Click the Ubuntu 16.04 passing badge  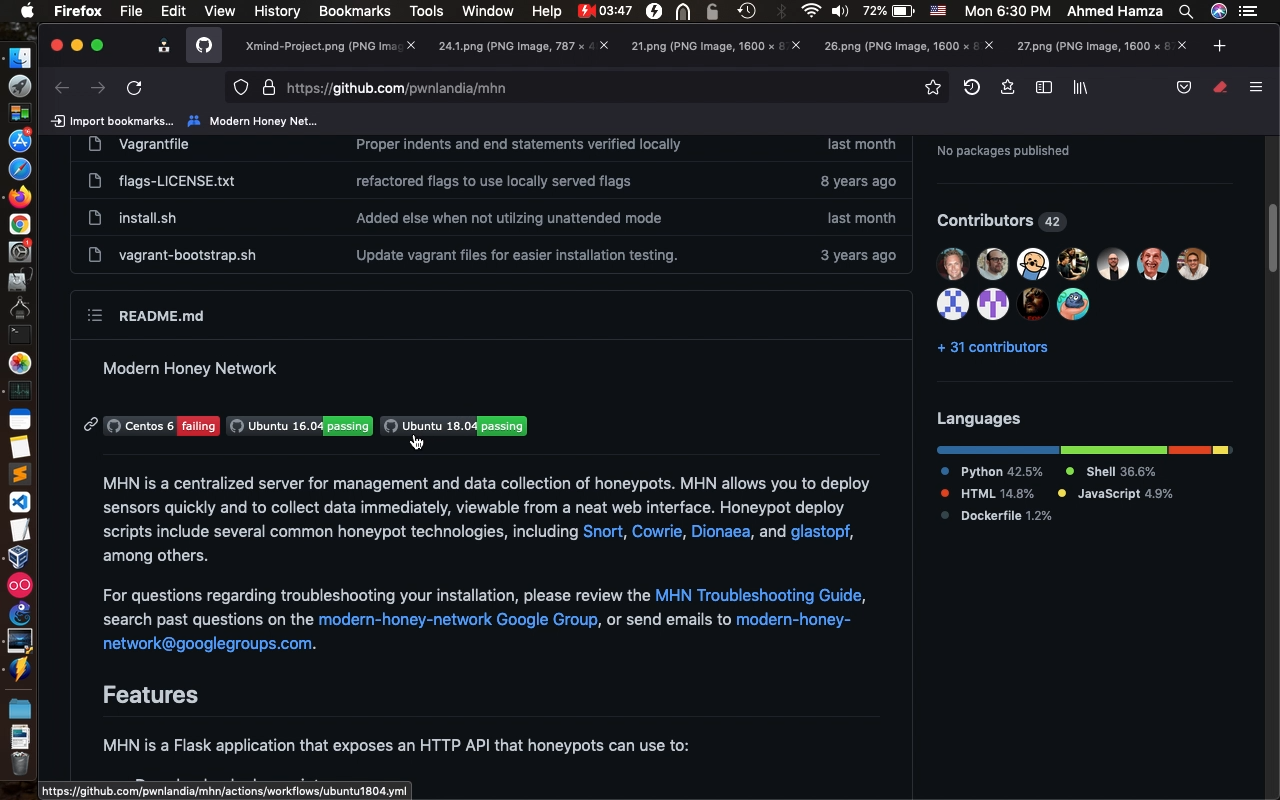[299, 426]
